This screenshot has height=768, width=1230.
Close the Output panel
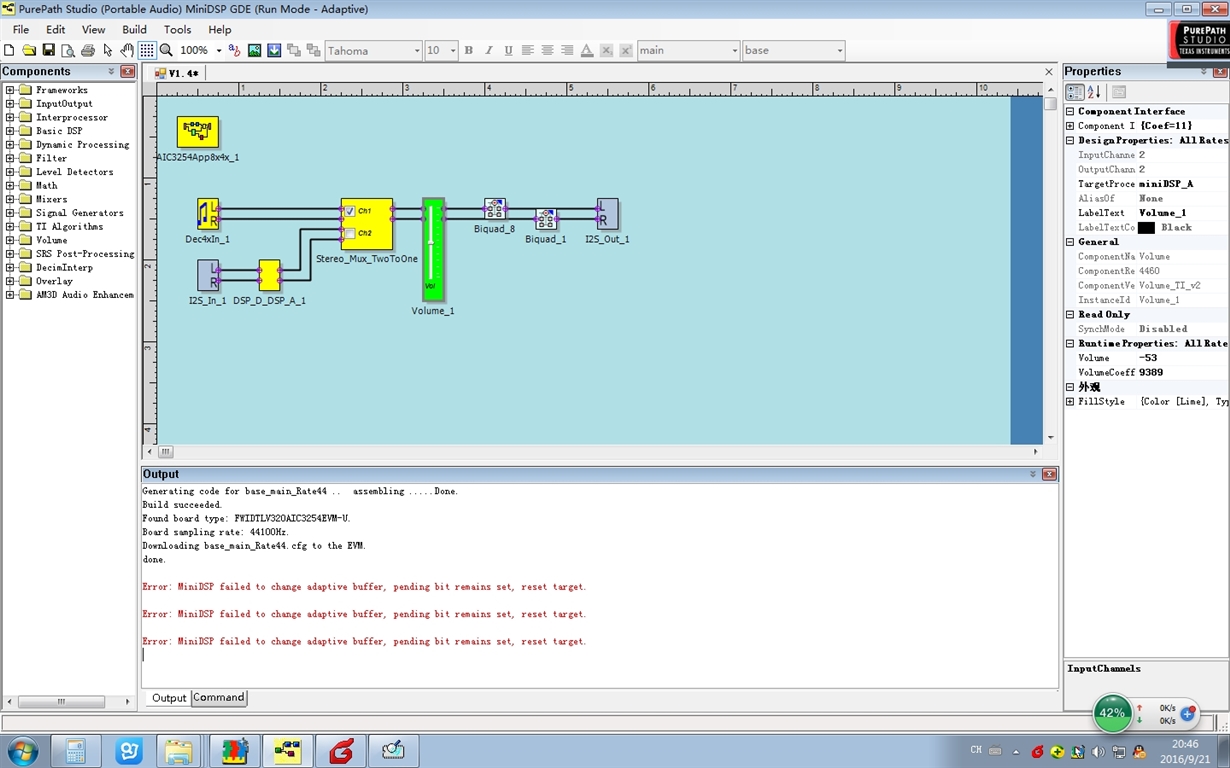point(1050,473)
